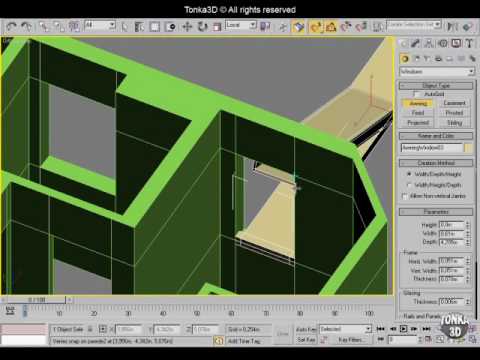Select the Lights category icon
This screenshot has height=360, width=480.
tap(427, 59)
